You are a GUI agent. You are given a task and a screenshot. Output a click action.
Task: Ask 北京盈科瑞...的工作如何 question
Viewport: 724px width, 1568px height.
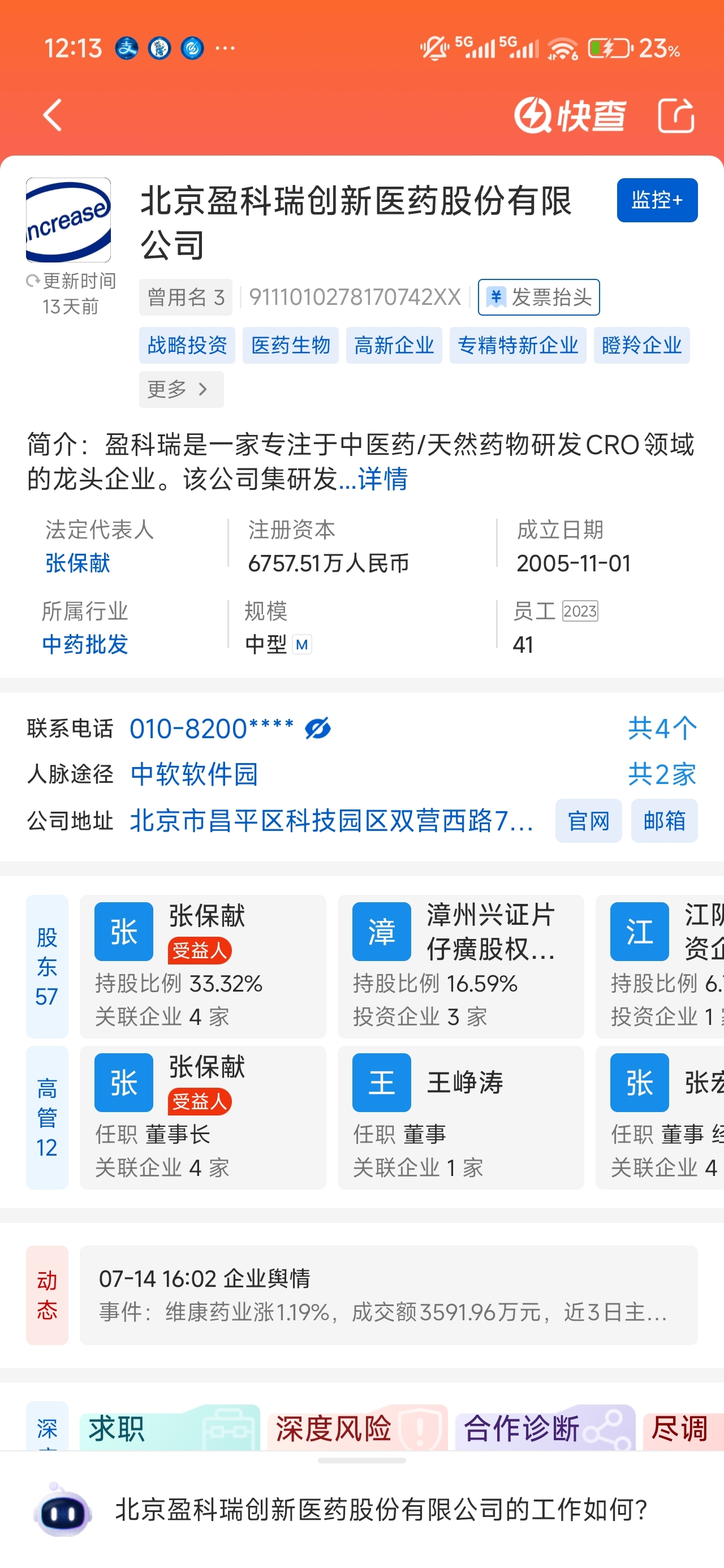point(381,1510)
